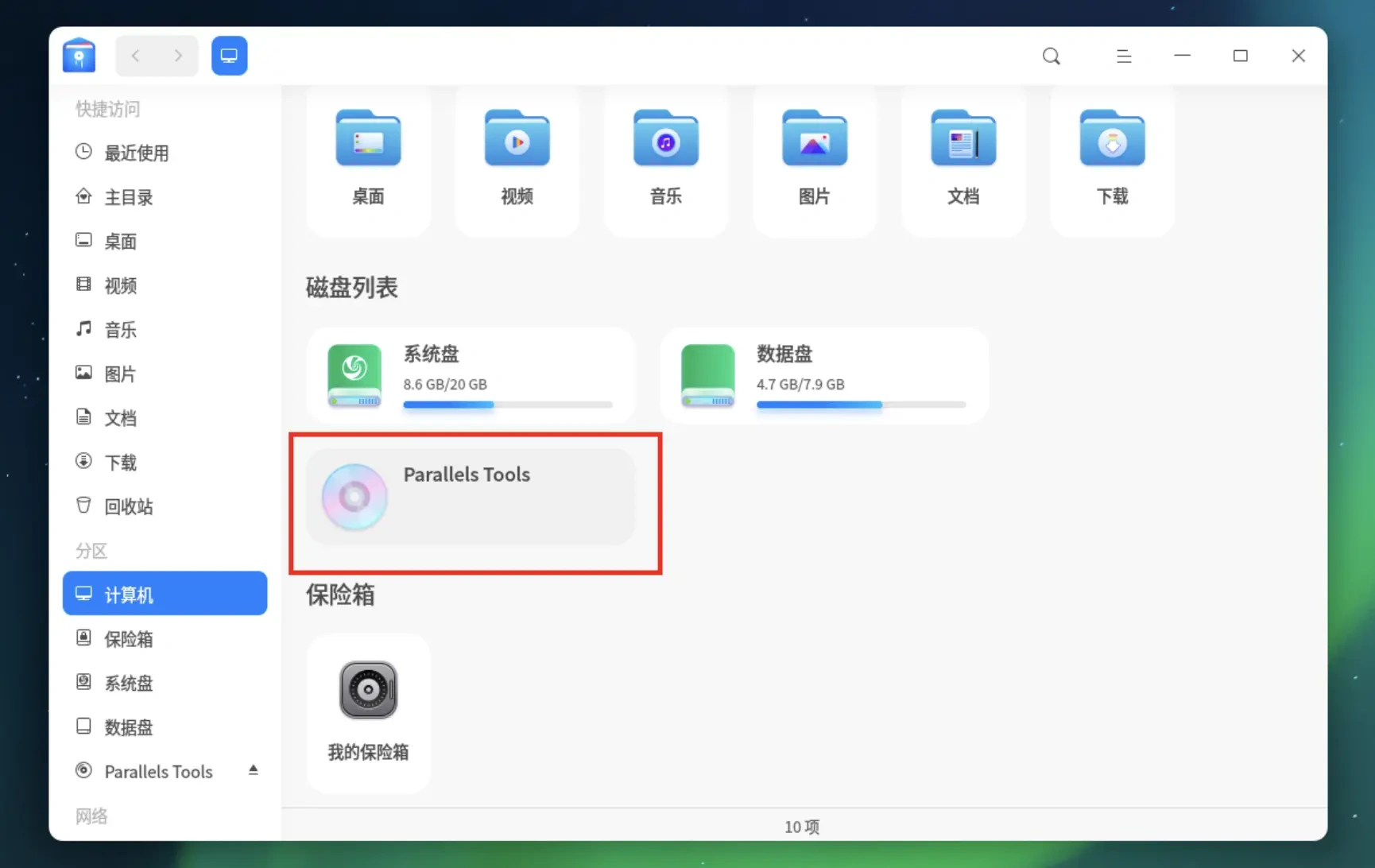
Task: Minimize the file manager window
Action: tap(1182, 56)
